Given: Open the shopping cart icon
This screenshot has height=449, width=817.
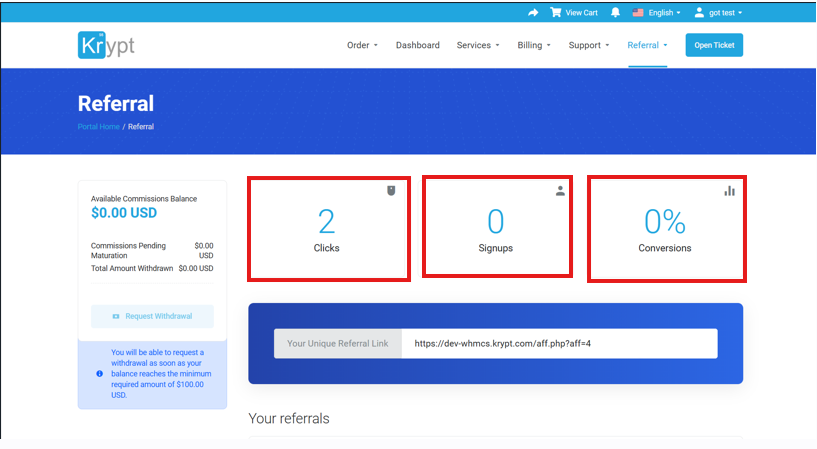Looking at the screenshot, I should coord(556,12).
